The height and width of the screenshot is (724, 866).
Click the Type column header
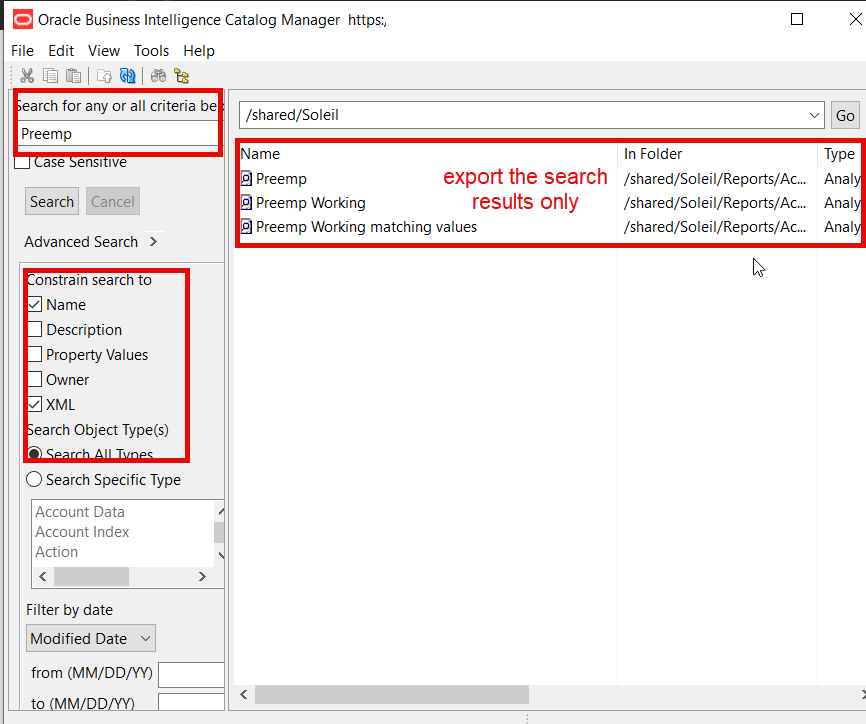pos(839,154)
